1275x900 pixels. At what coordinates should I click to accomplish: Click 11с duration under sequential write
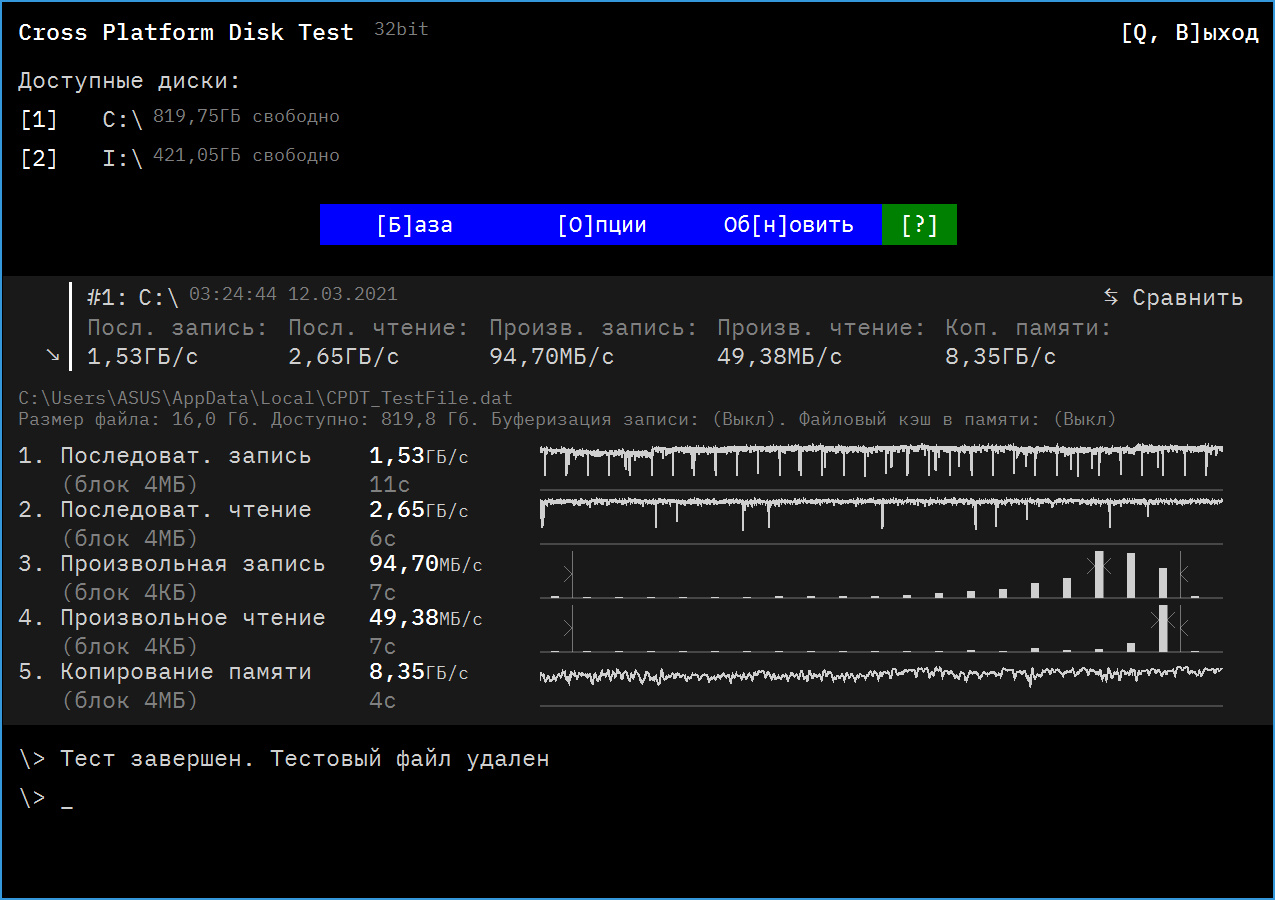(390, 485)
